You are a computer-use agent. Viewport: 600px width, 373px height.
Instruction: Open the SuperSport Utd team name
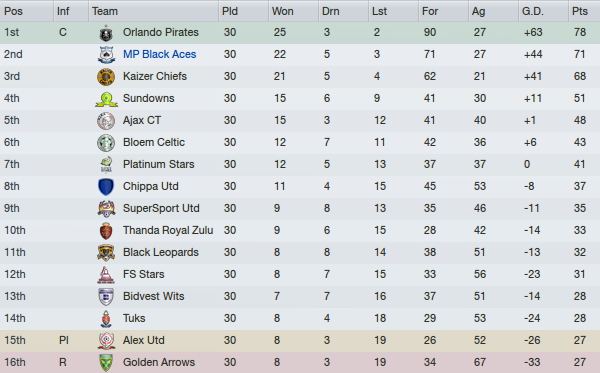pos(161,208)
